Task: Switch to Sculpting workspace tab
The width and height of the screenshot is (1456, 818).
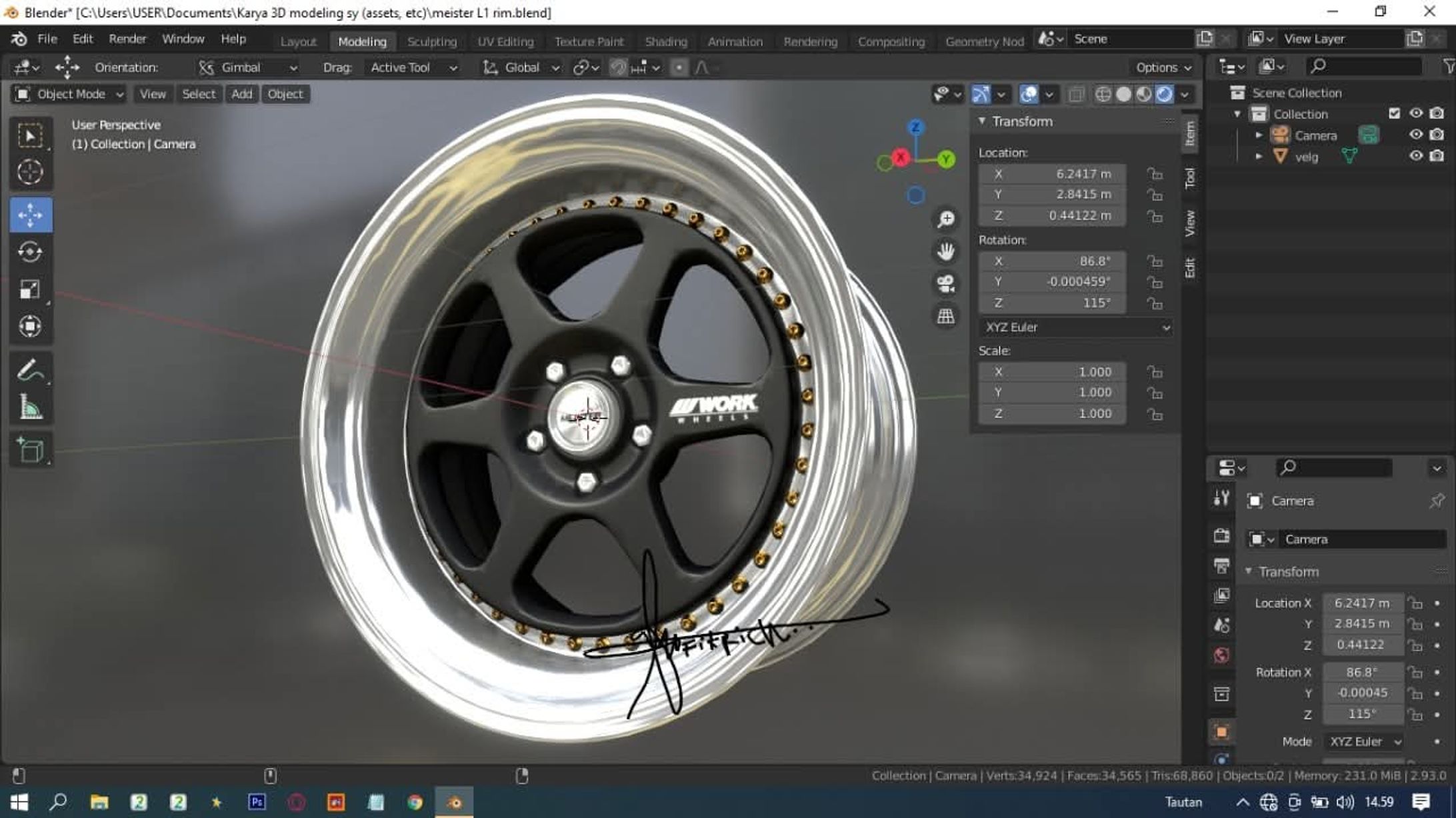Action: click(x=432, y=41)
